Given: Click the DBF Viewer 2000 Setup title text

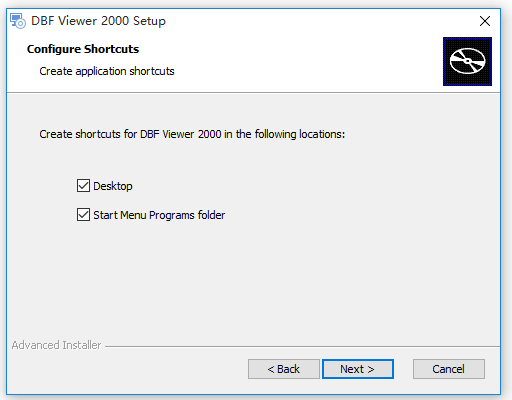Looking at the screenshot, I should (x=98, y=21).
